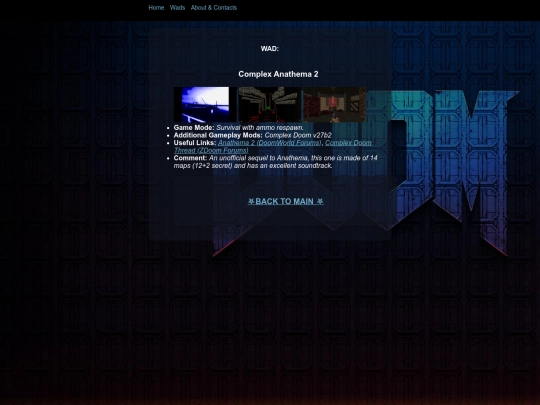Select the Useful Links: label

click(x=195, y=143)
